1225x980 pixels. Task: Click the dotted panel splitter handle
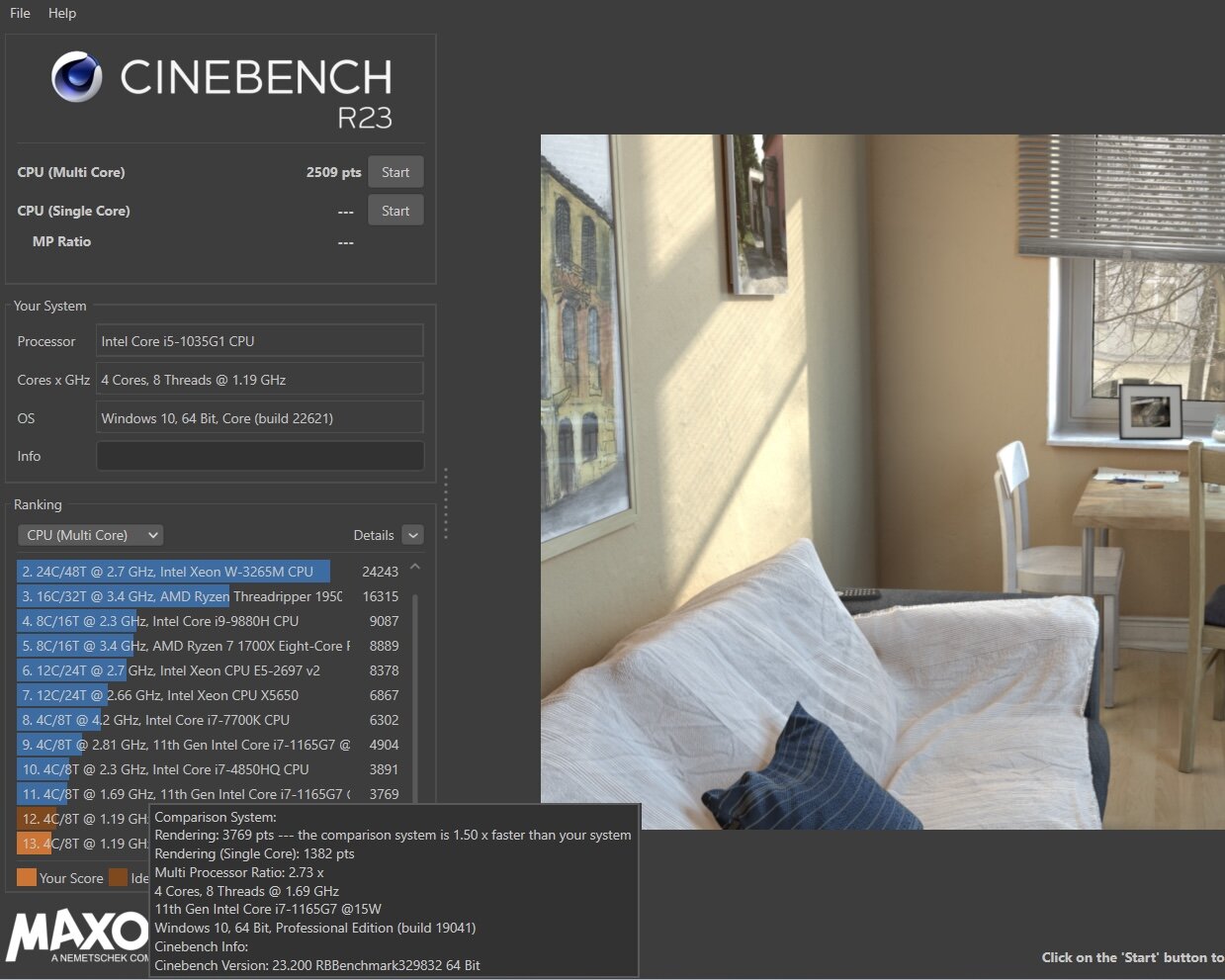(x=446, y=503)
